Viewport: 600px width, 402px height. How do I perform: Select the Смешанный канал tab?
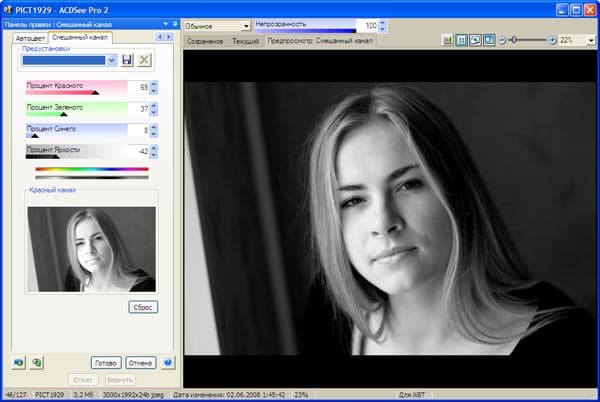(80, 37)
